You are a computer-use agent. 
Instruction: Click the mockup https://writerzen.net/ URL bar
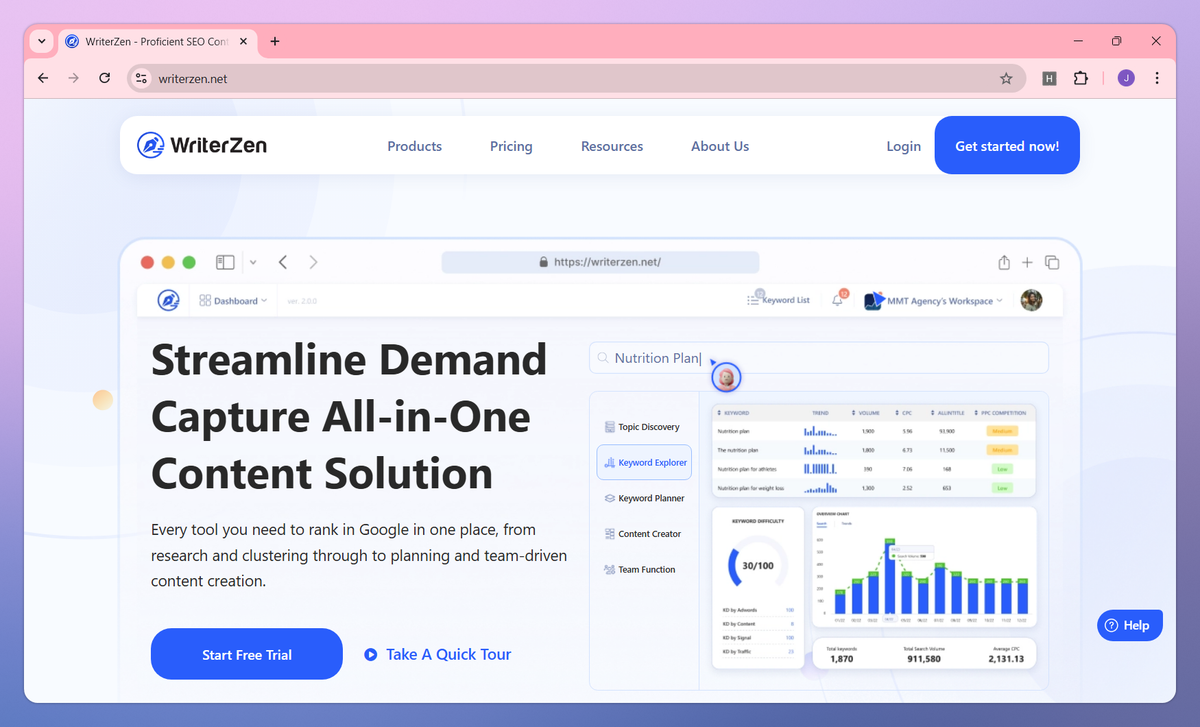[600, 262]
